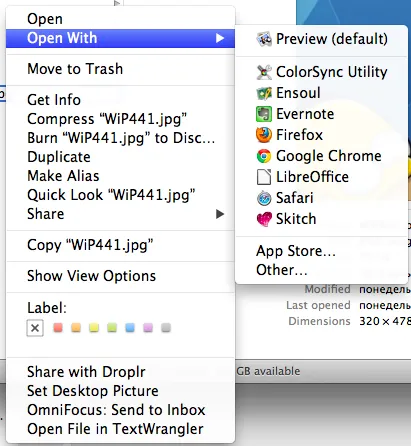The image size is (411, 446).
Task: Choose Other… application option
Action: click(321, 270)
